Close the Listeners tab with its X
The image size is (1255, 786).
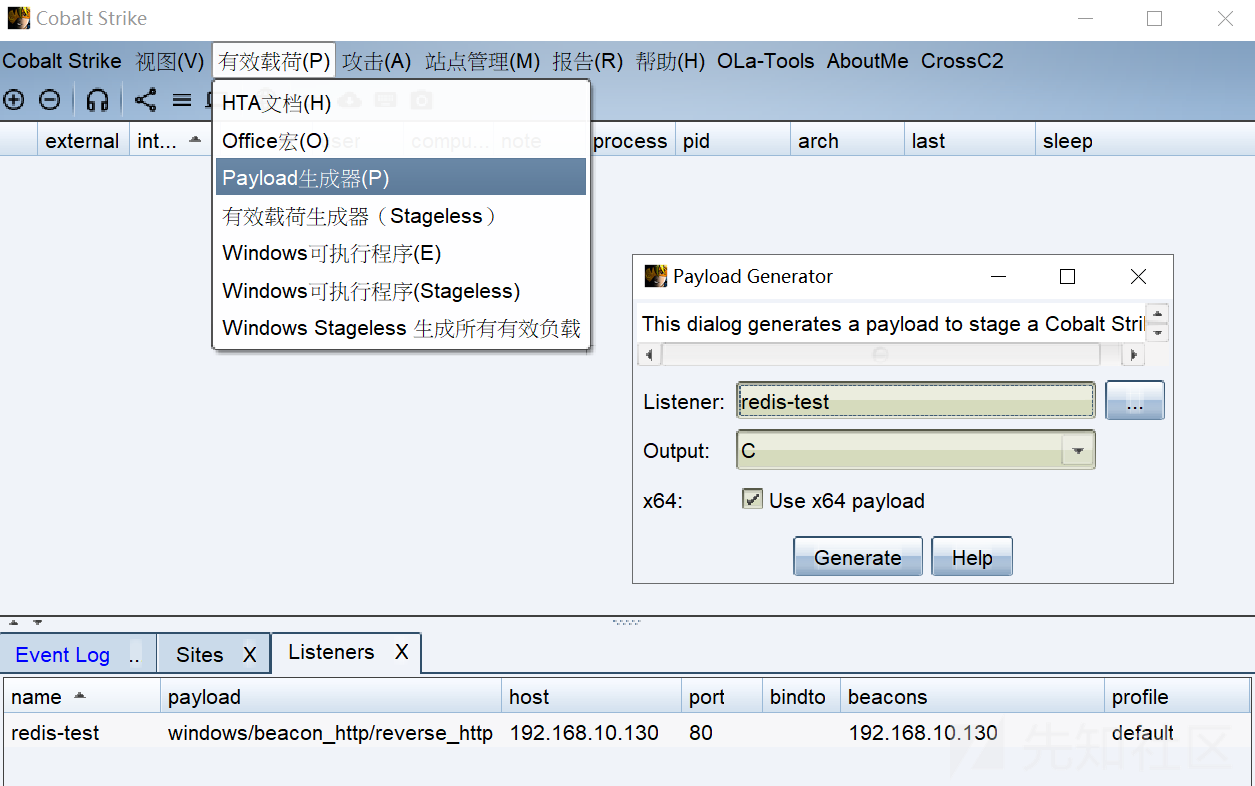click(x=401, y=652)
